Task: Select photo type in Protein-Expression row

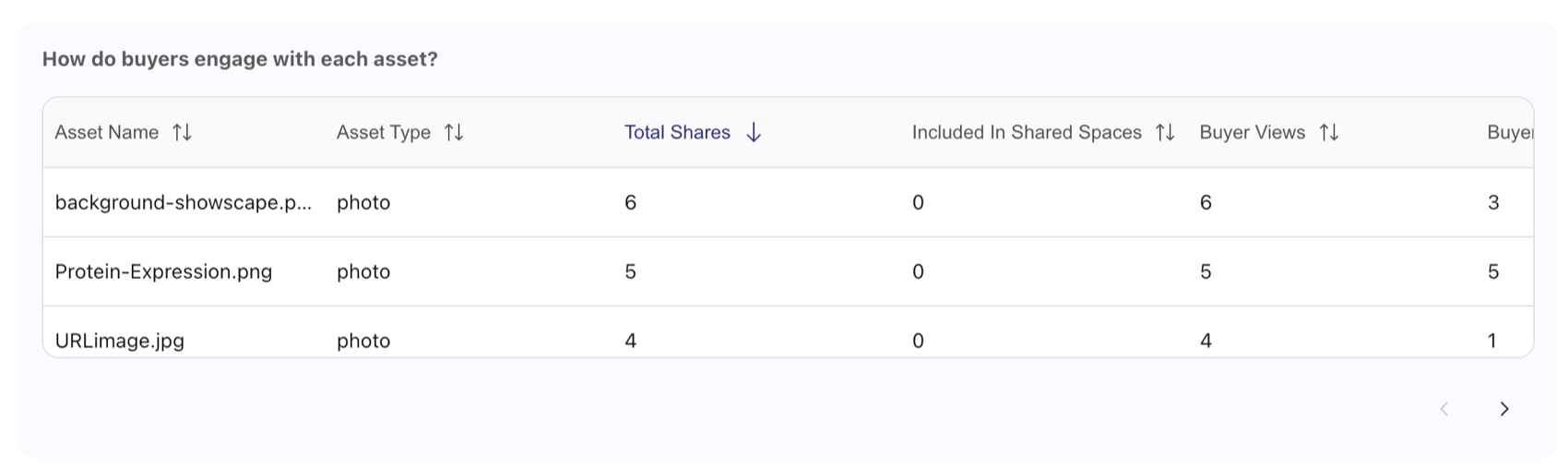Action: (x=363, y=271)
